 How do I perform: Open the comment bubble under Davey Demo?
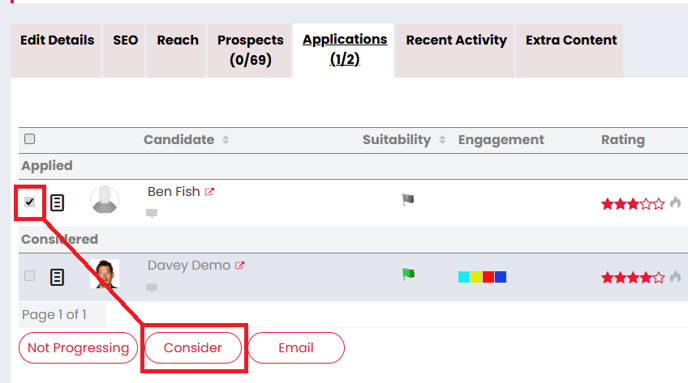pyautogui.click(x=152, y=288)
